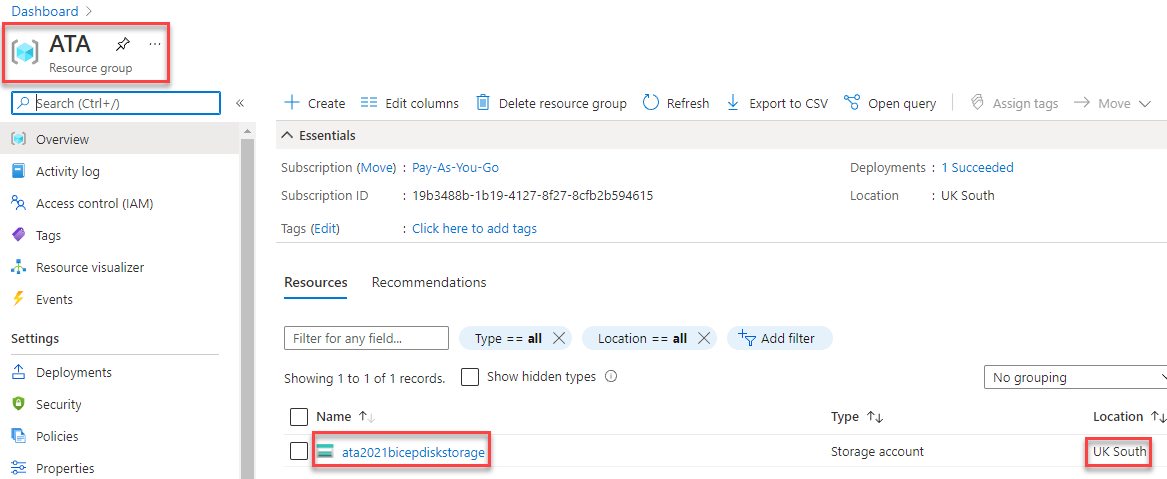Open the ata2021bicepdiskstorage storage account link
Image resolution: width=1167 pixels, height=479 pixels.
413,451
